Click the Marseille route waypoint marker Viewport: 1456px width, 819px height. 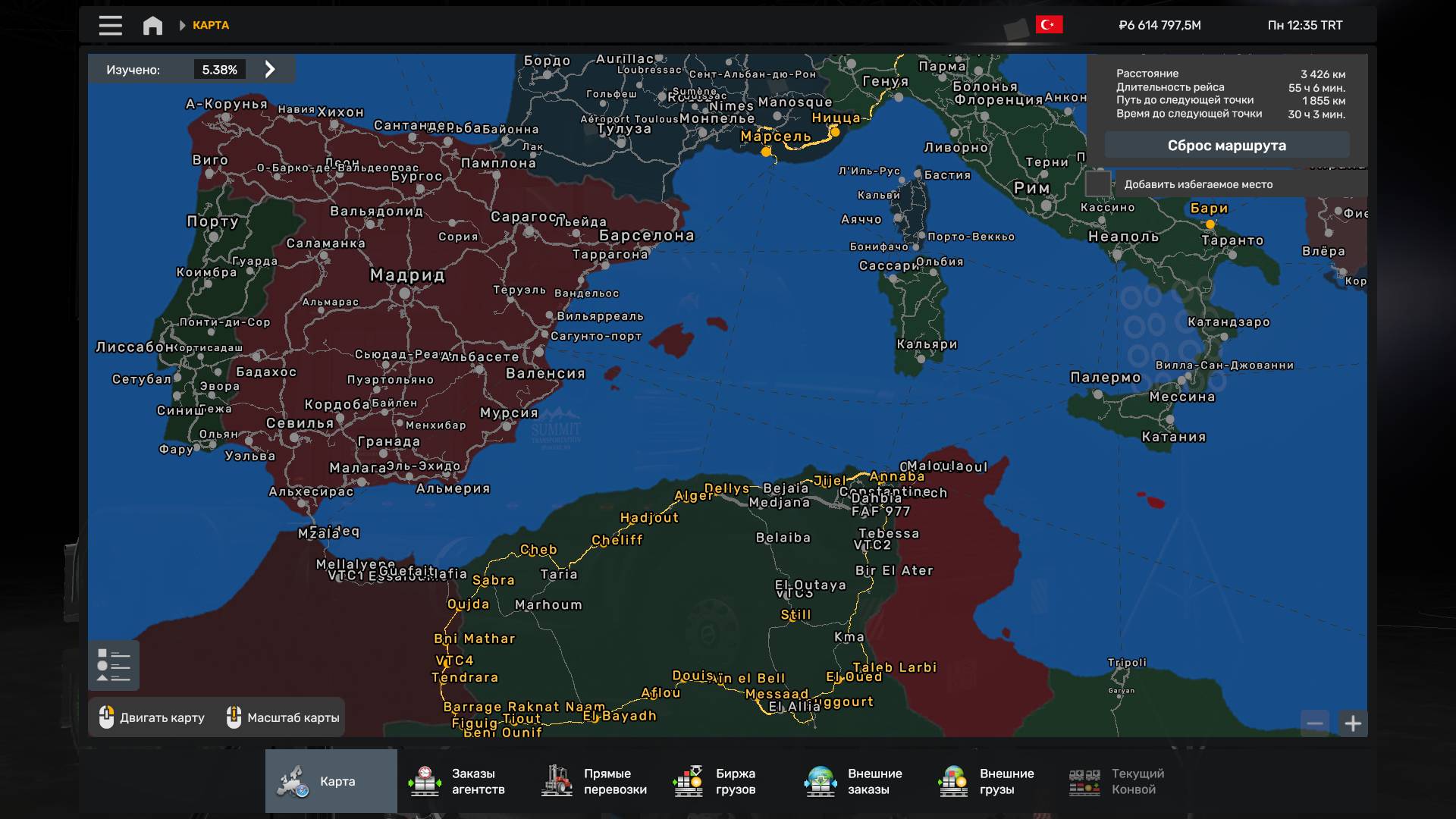(766, 152)
